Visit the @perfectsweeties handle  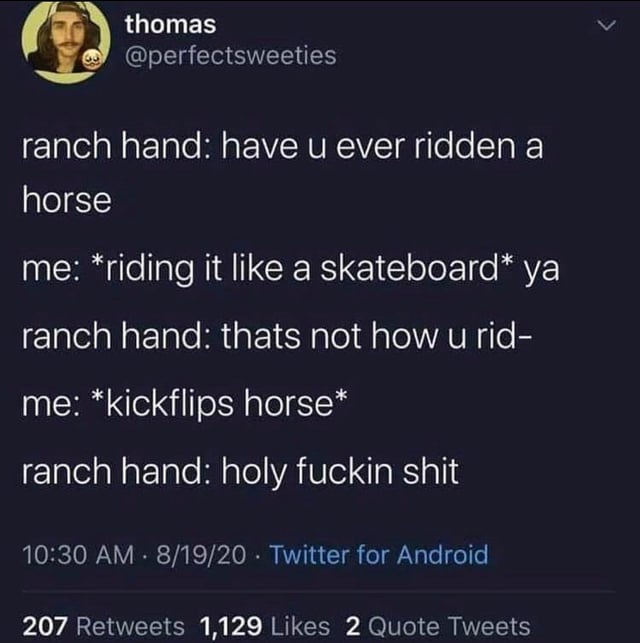(231, 55)
